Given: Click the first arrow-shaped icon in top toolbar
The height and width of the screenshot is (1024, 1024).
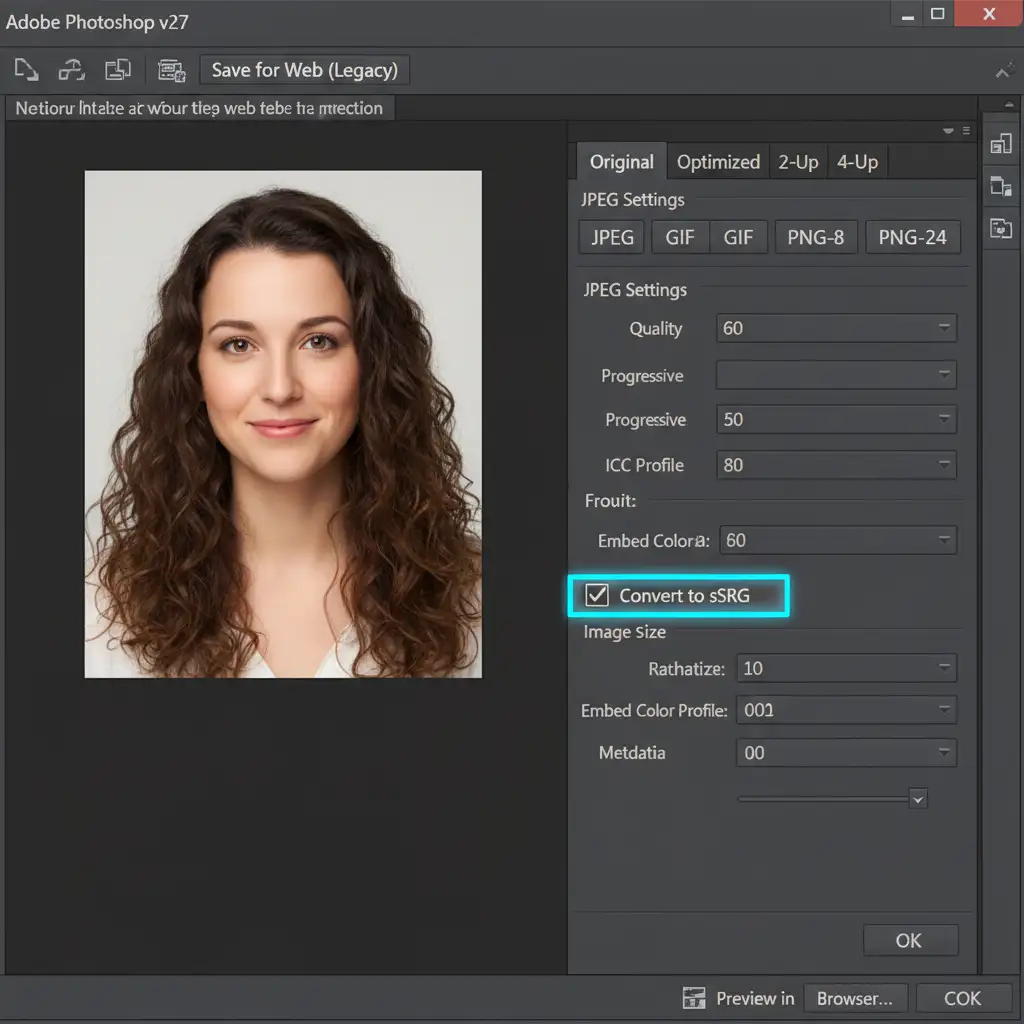Looking at the screenshot, I should (x=25, y=70).
